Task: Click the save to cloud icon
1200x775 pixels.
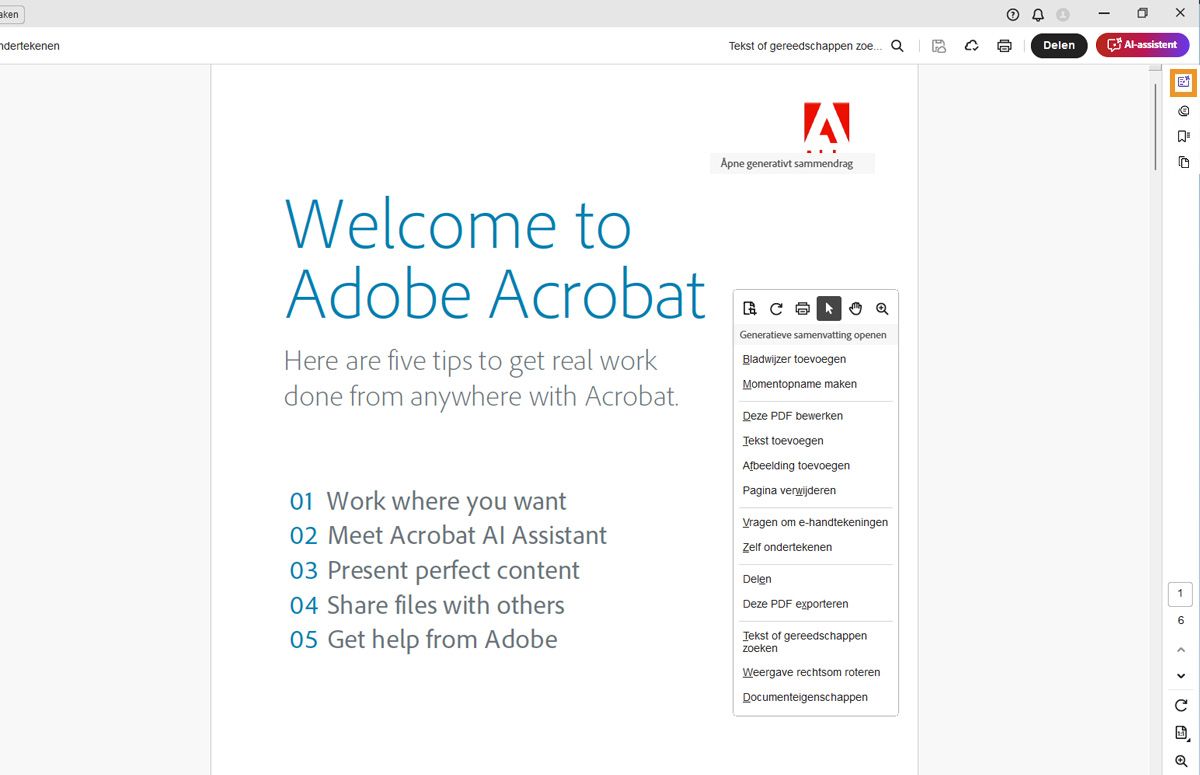Action: (939, 46)
